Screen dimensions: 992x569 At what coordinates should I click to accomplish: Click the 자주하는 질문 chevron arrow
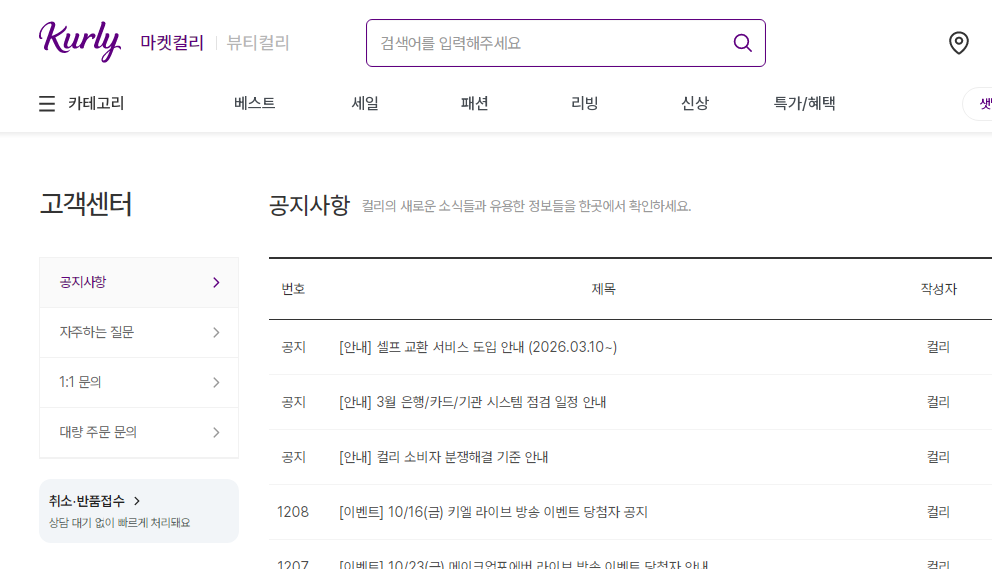click(x=216, y=332)
